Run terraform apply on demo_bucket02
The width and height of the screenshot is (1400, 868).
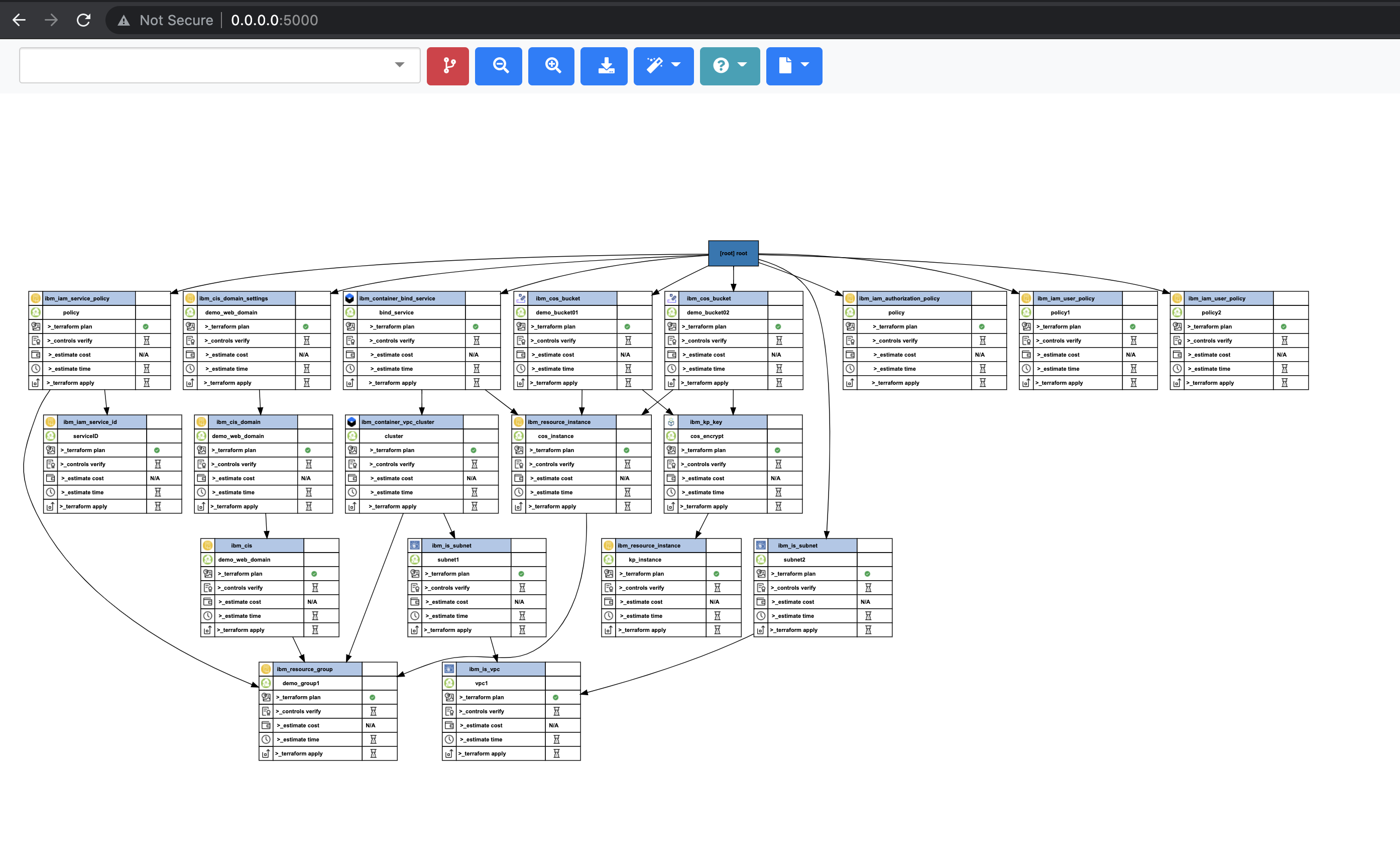coord(723,383)
